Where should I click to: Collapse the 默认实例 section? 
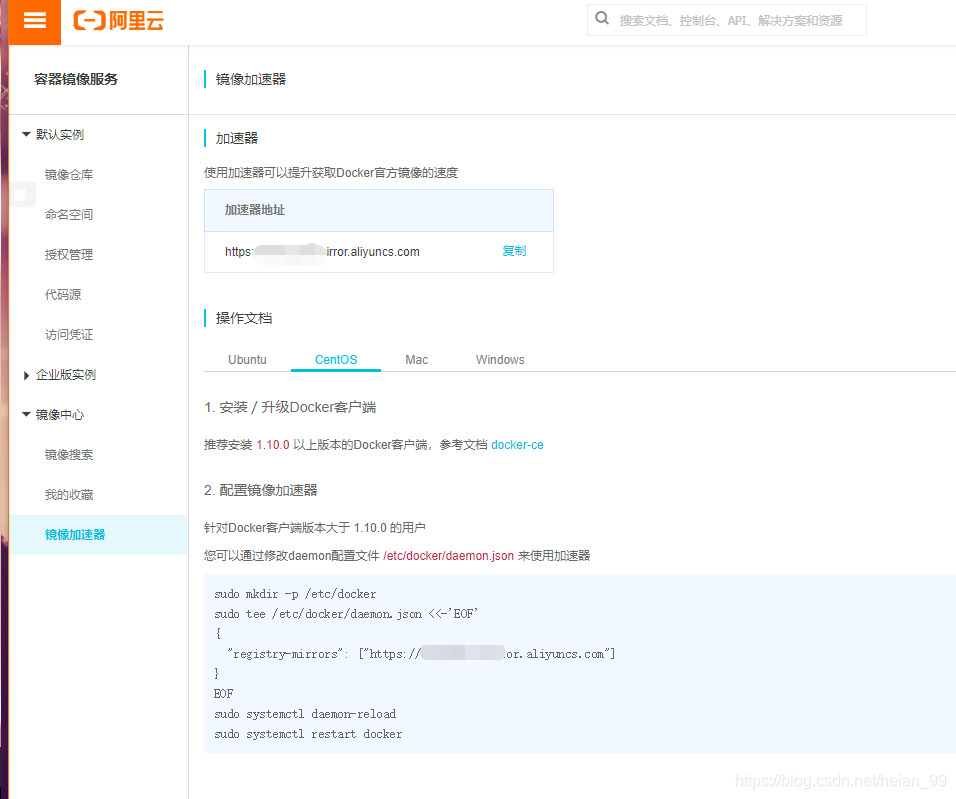click(26, 134)
